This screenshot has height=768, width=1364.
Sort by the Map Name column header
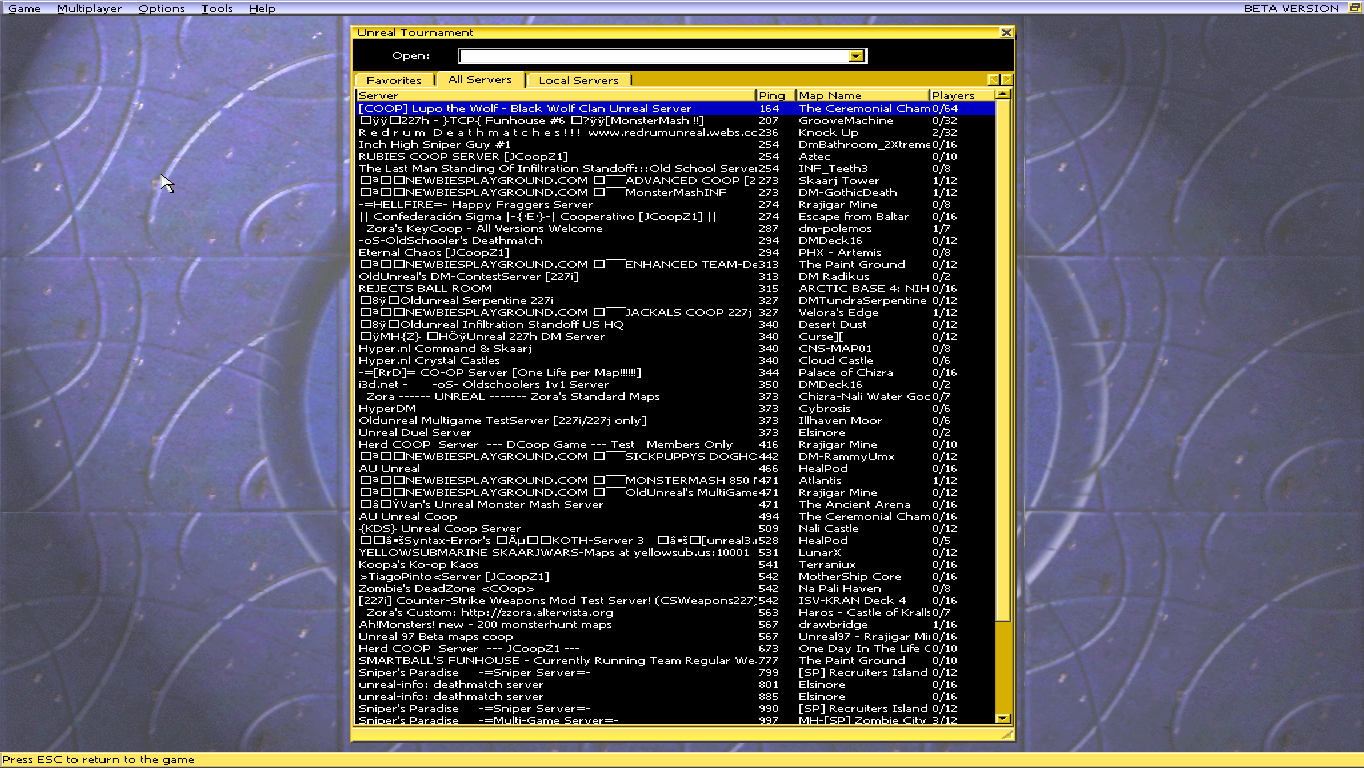click(863, 95)
